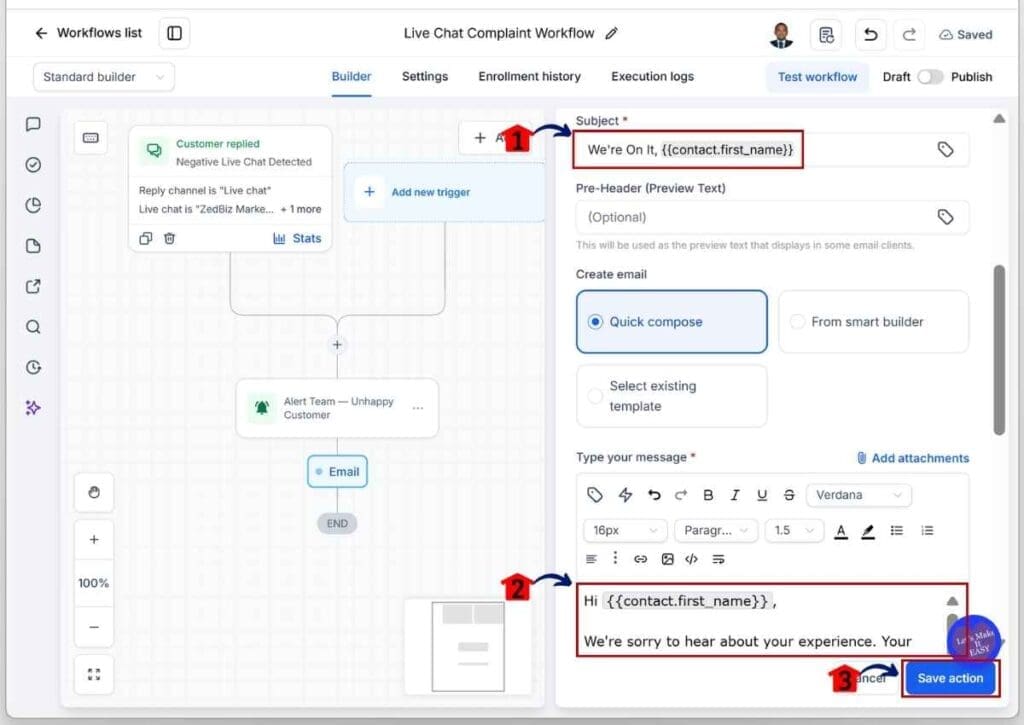Undo in message editor toolbar
This screenshot has height=725, width=1024.
[654, 495]
